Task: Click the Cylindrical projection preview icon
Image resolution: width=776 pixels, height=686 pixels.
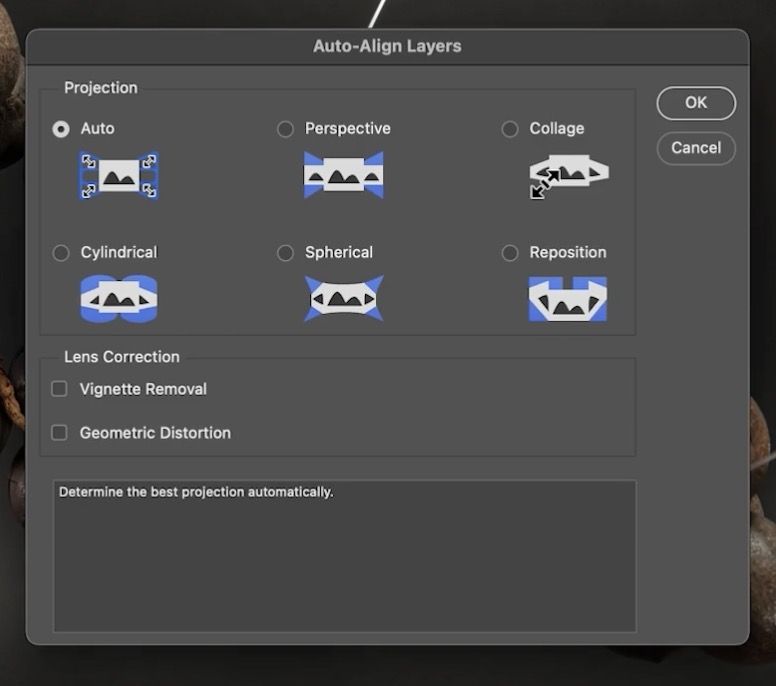Action: (119, 299)
